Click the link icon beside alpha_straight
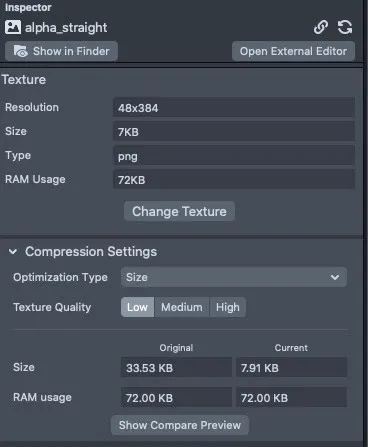The width and height of the screenshot is (368, 447). pos(321,27)
